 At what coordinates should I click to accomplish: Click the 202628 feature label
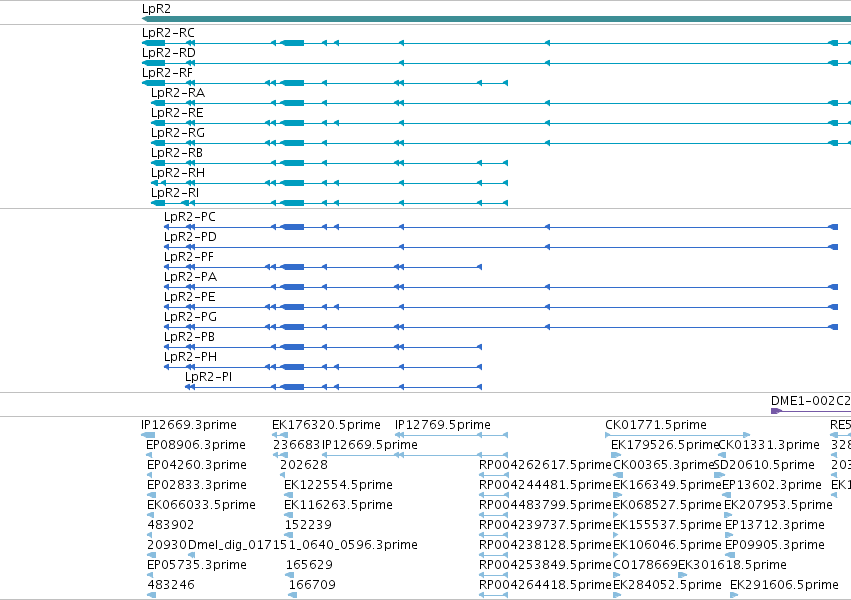tap(304, 465)
